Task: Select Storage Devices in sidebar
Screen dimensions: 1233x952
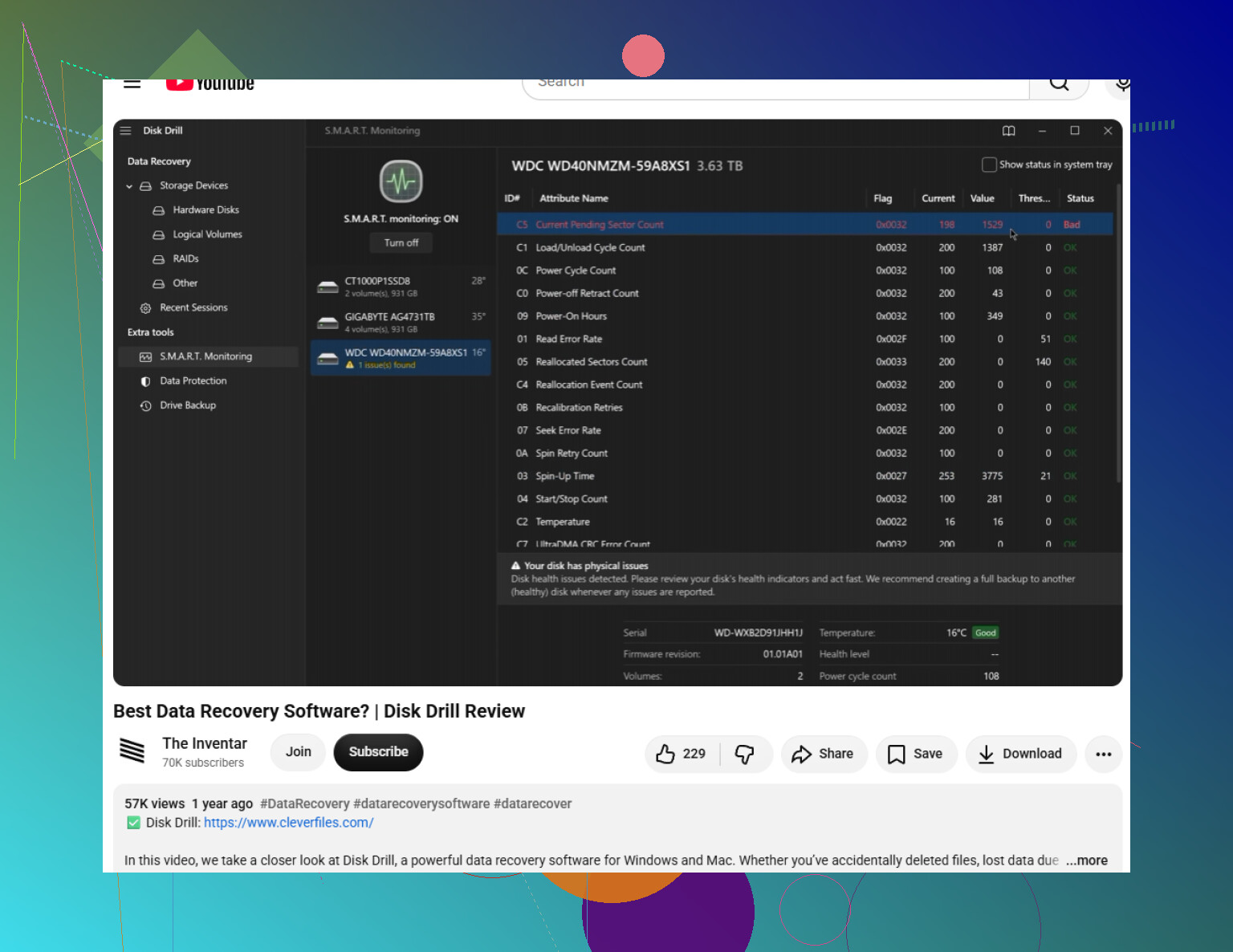Action: [193, 185]
